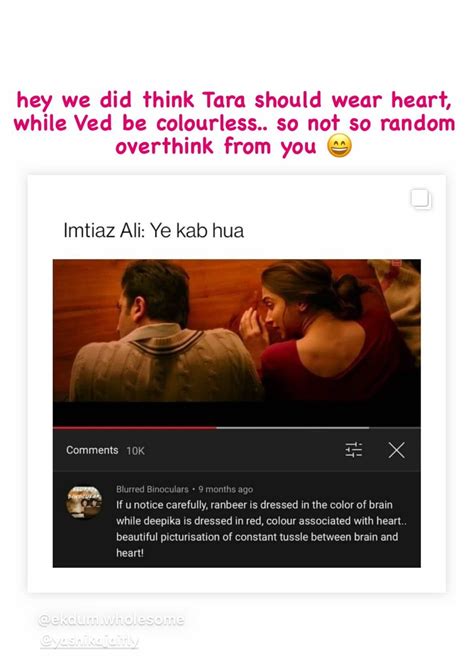Click the "Imtiaz Ali: Ye kab hua" caption
This screenshot has width=474, height=664.
point(153,231)
